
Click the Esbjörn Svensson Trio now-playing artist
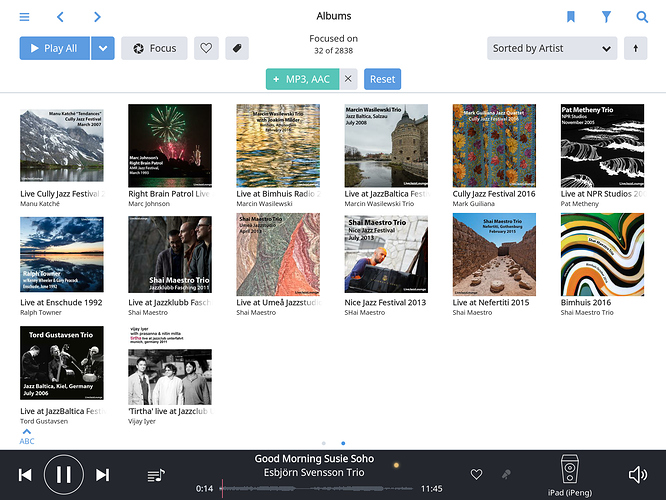coord(314,472)
